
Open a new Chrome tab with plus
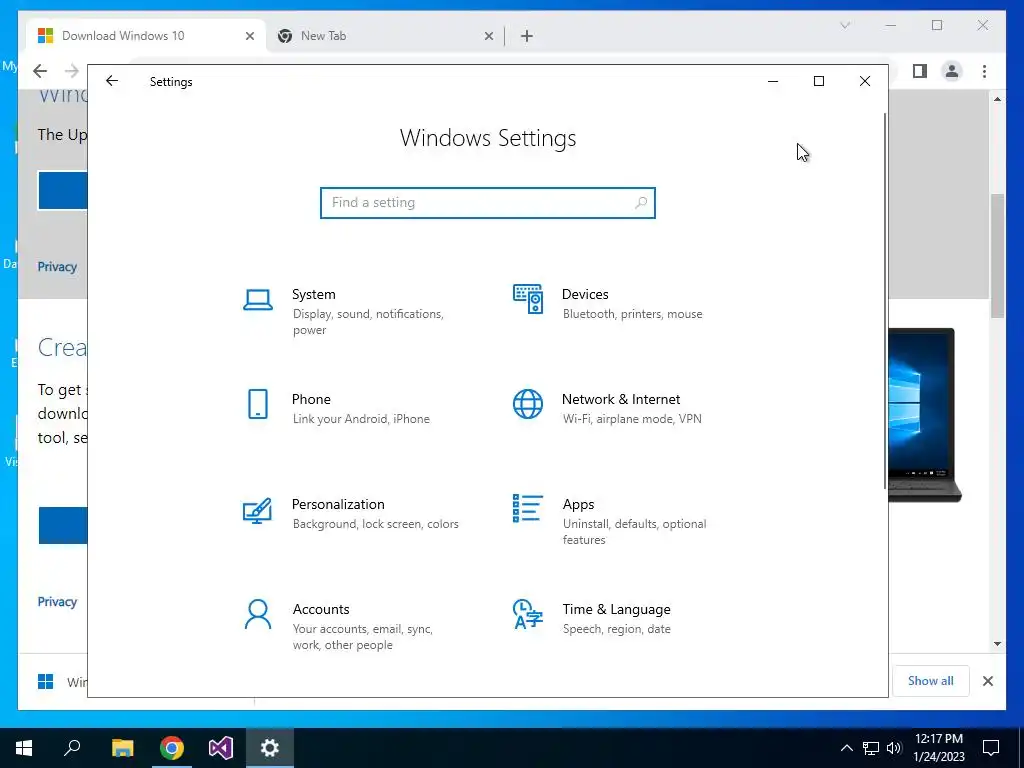(527, 36)
